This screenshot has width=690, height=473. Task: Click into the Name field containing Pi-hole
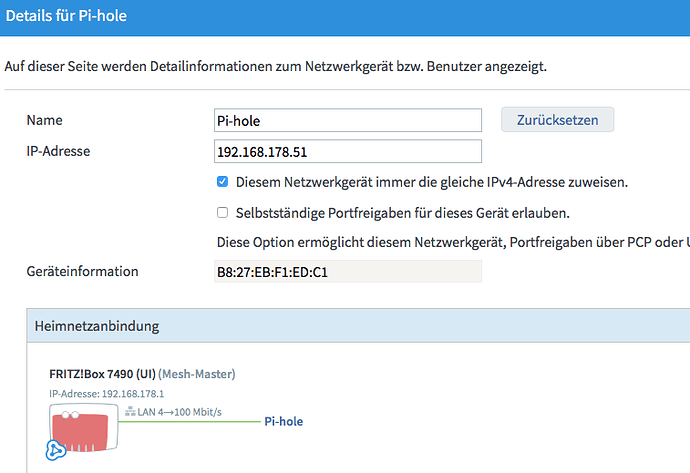[348, 121]
